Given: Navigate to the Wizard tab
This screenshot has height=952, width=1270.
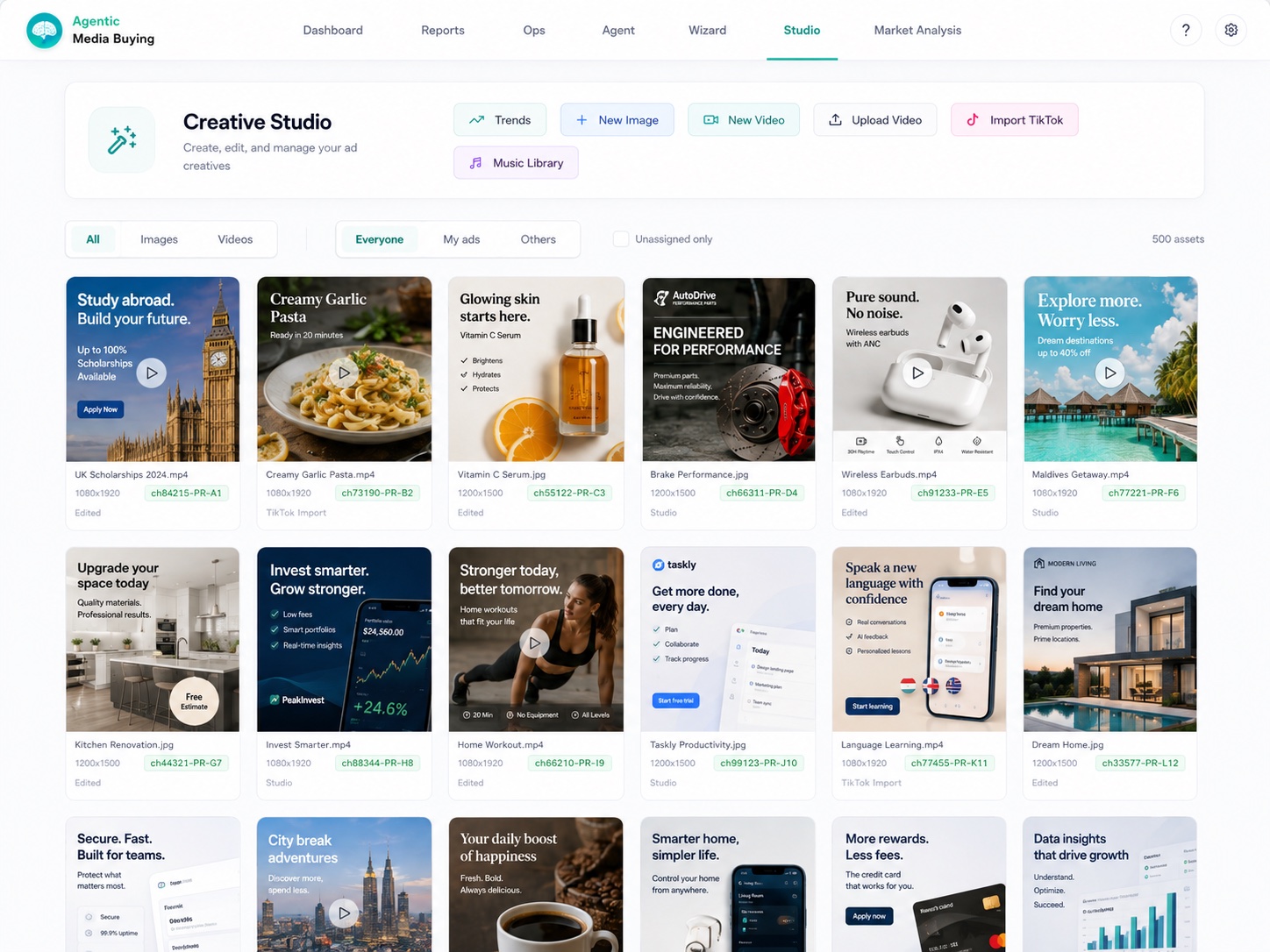Looking at the screenshot, I should (x=708, y=30).
